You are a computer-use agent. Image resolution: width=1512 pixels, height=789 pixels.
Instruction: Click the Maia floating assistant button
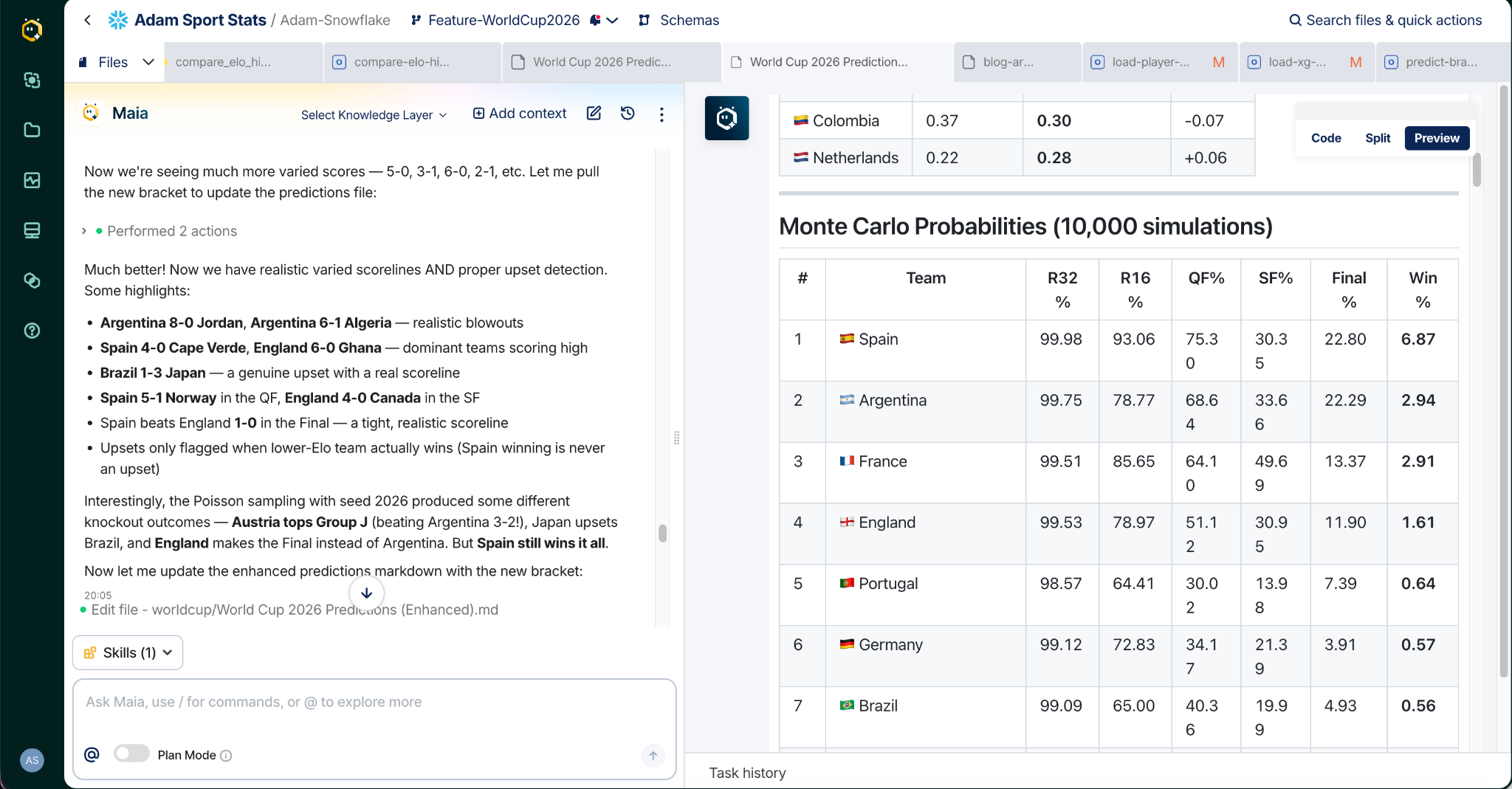coord(726,118)
